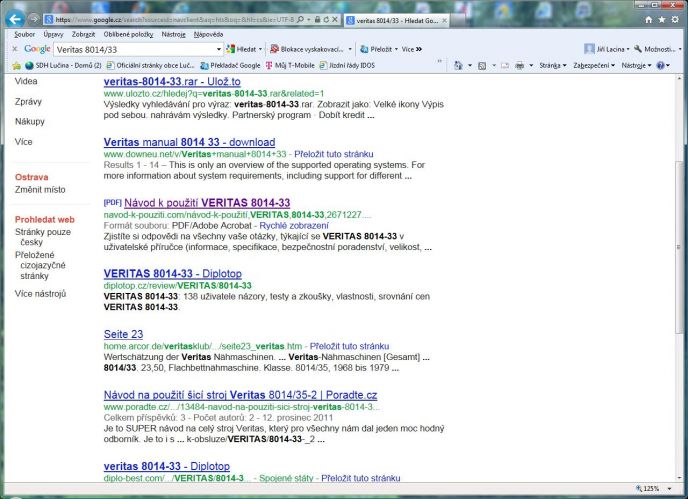Viewport: 688px width, 499px height.
Task: Open Překladač Google favorite
Action: click(x=230, y=65)
